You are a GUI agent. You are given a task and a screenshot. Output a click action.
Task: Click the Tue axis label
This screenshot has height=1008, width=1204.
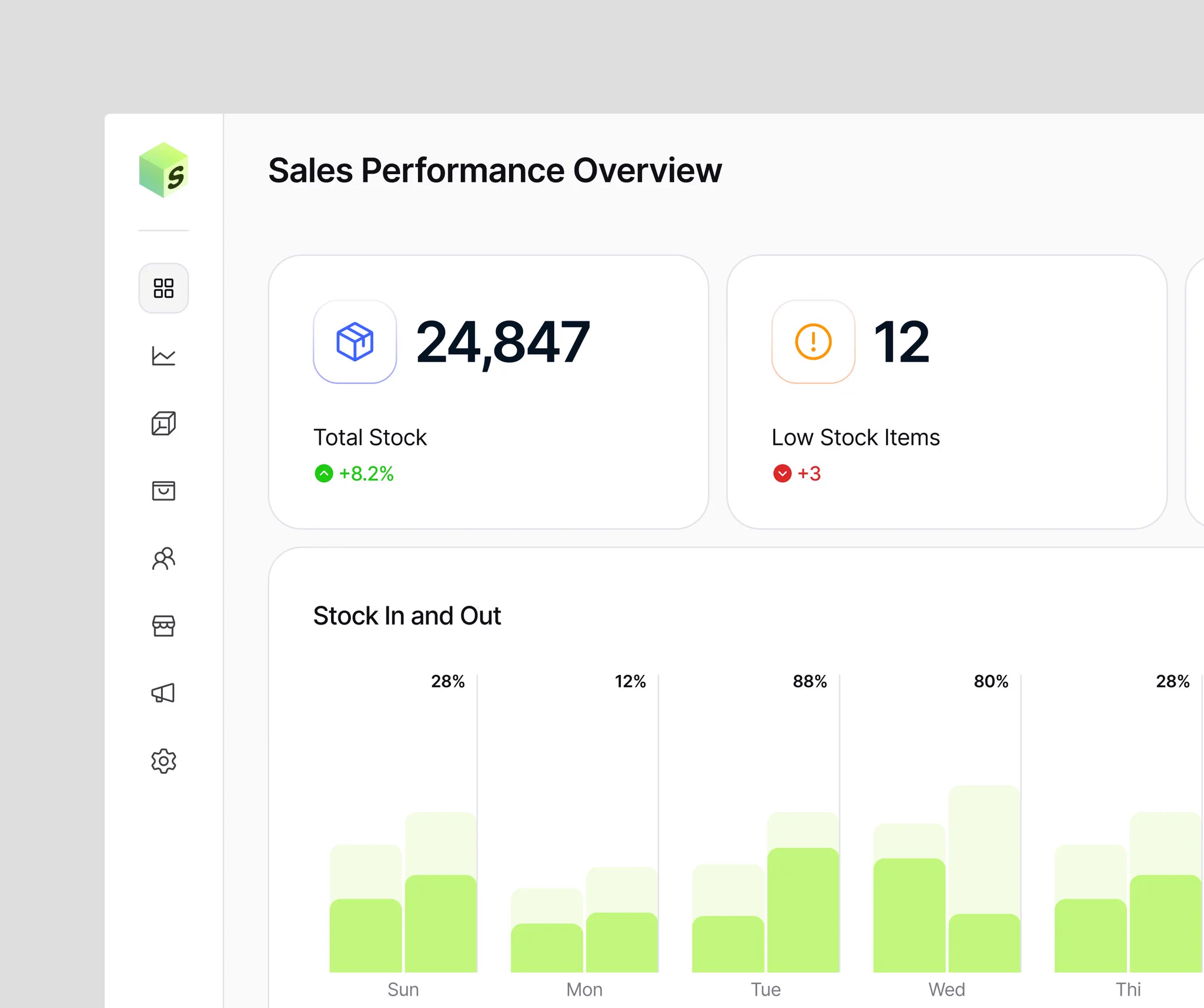point(765,989)
